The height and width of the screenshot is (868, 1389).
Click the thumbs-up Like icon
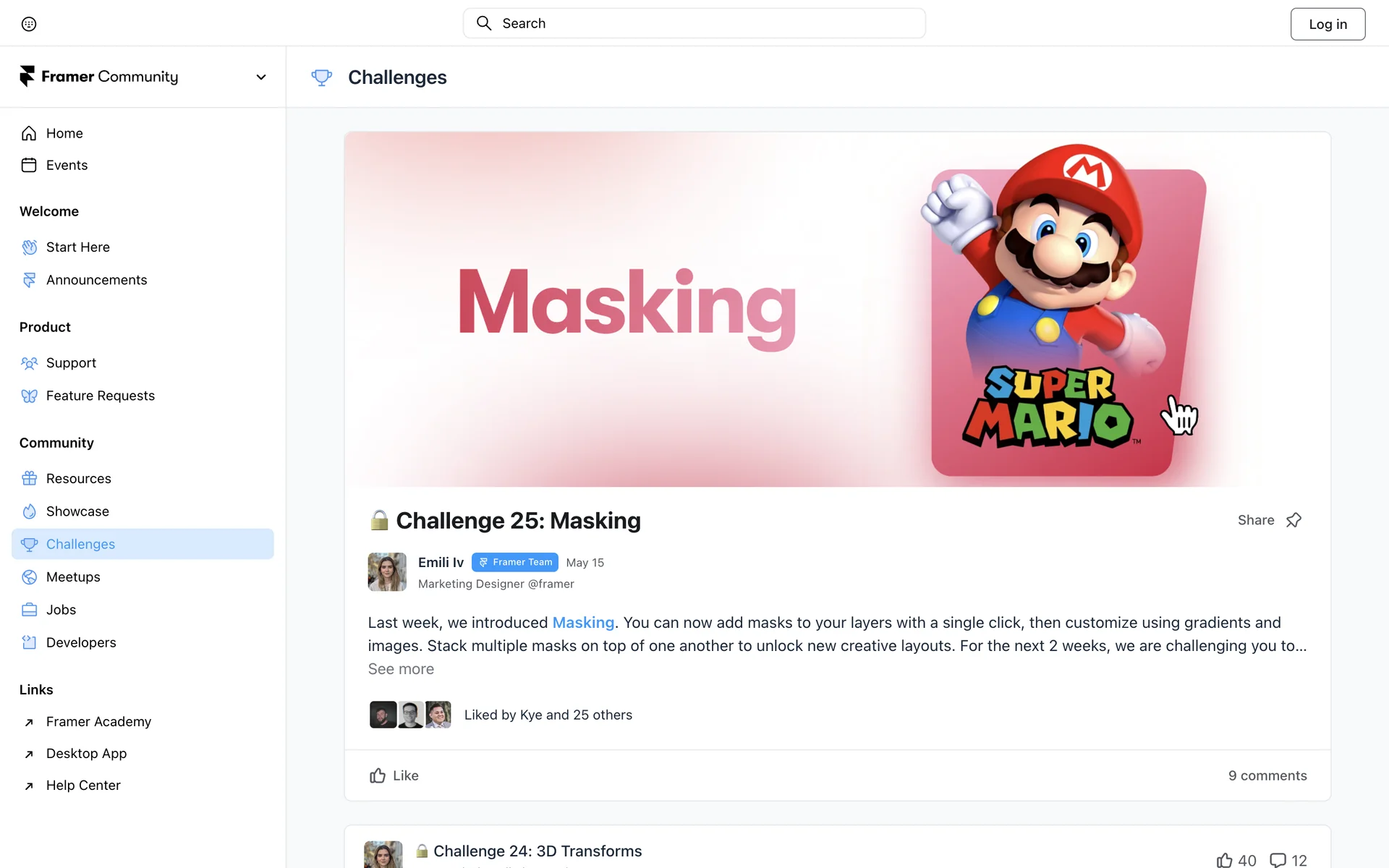tap(378, 775)
